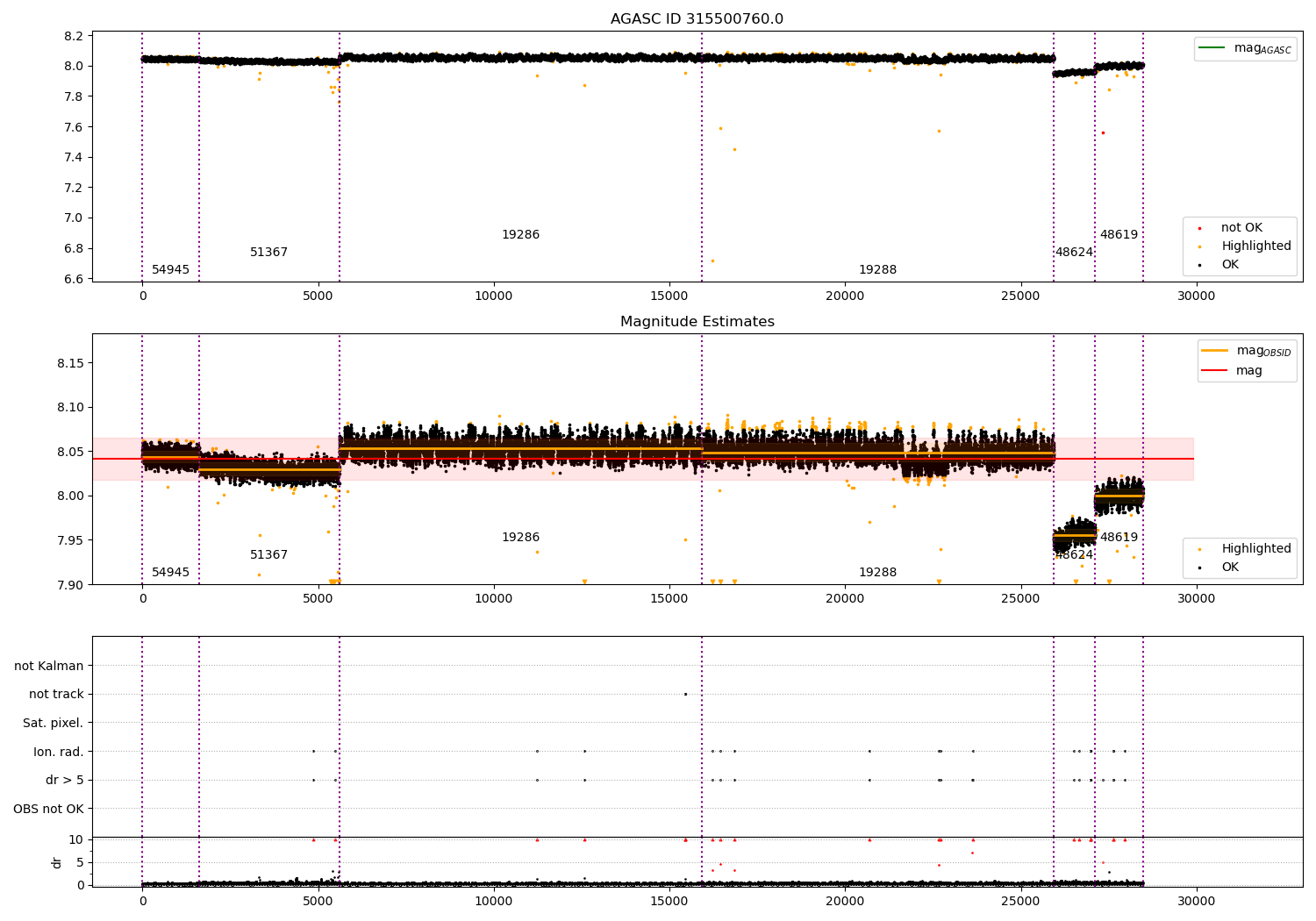Viewport: 1316px width, 921px height.
Task: Click the 6.6 y-axis tick label
Action: coord(75,279)
